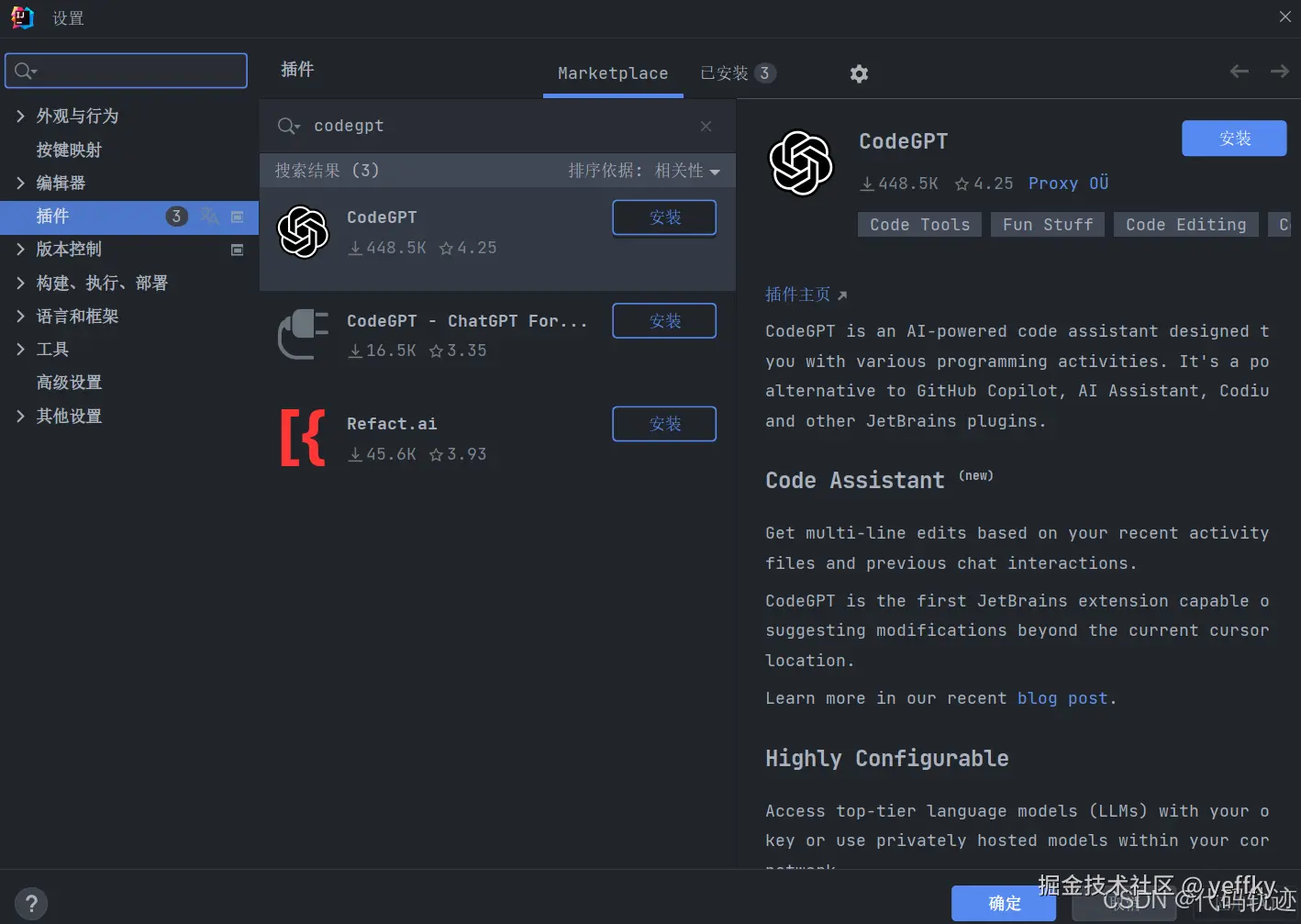1301x924 pixels.
Task: Install CodeGPT - ChatGPT For plugin
Action: pyautogui.click(x=664, y=321)
